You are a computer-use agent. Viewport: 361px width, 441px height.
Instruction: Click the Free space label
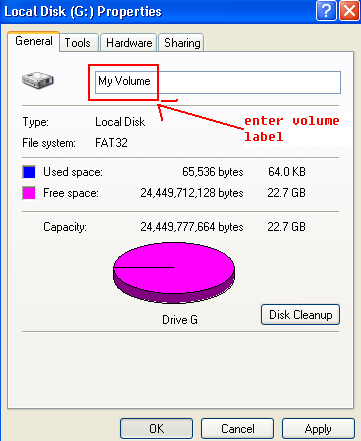tap(71, 193)
